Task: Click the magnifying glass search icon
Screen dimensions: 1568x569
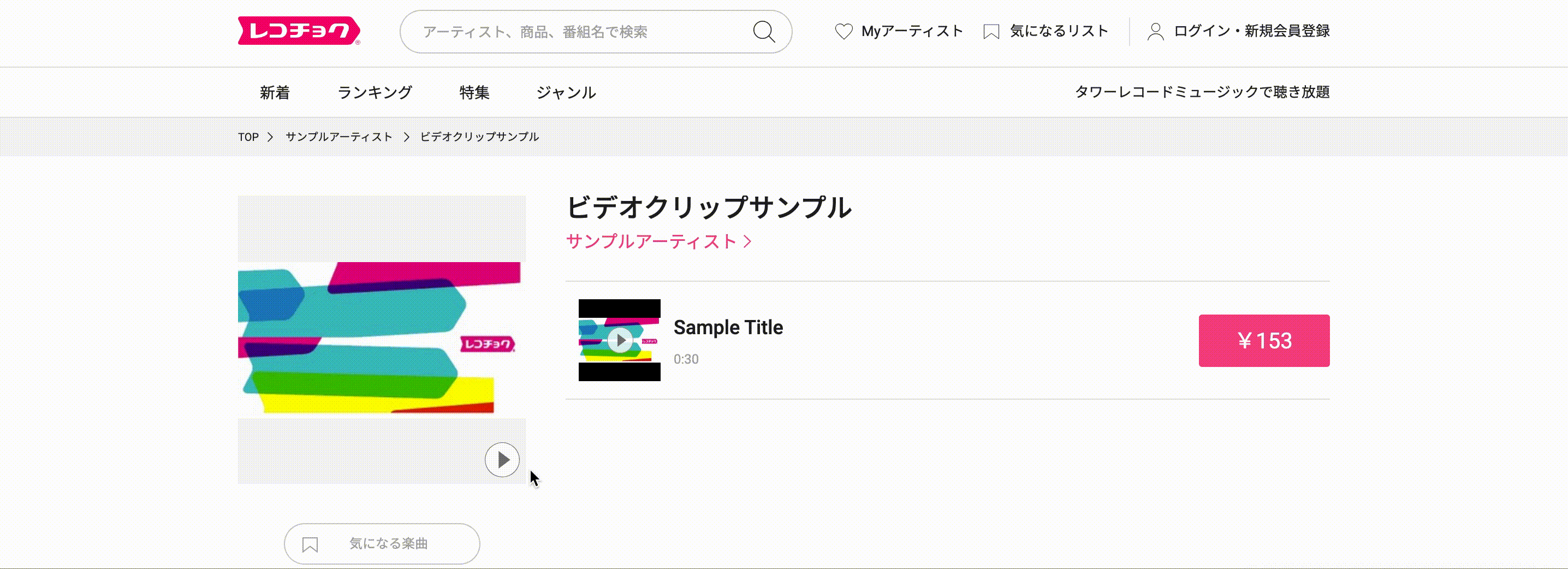Action: (x=763, y=32)
